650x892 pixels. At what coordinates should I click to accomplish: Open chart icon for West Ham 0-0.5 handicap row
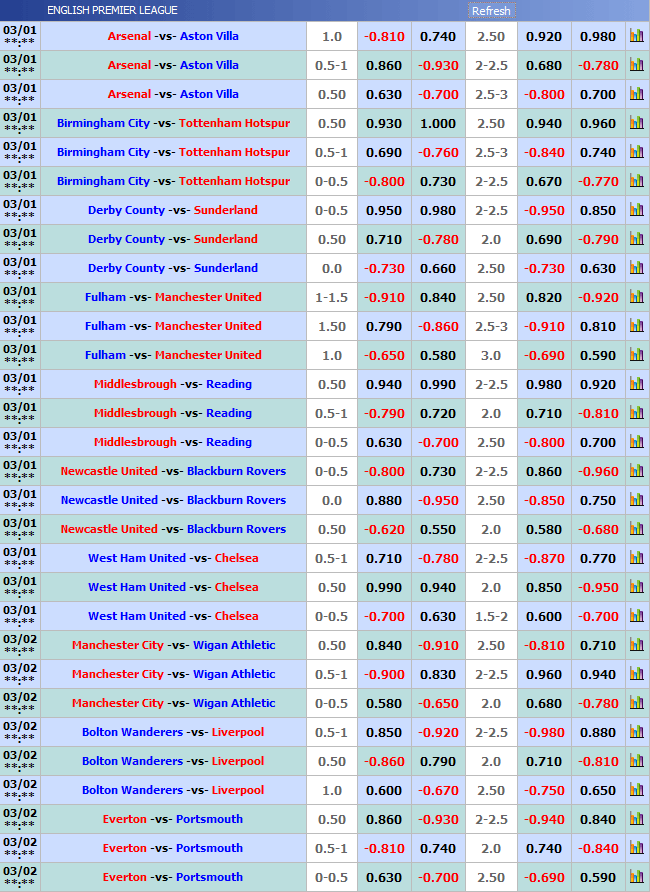tap(637, 616)
